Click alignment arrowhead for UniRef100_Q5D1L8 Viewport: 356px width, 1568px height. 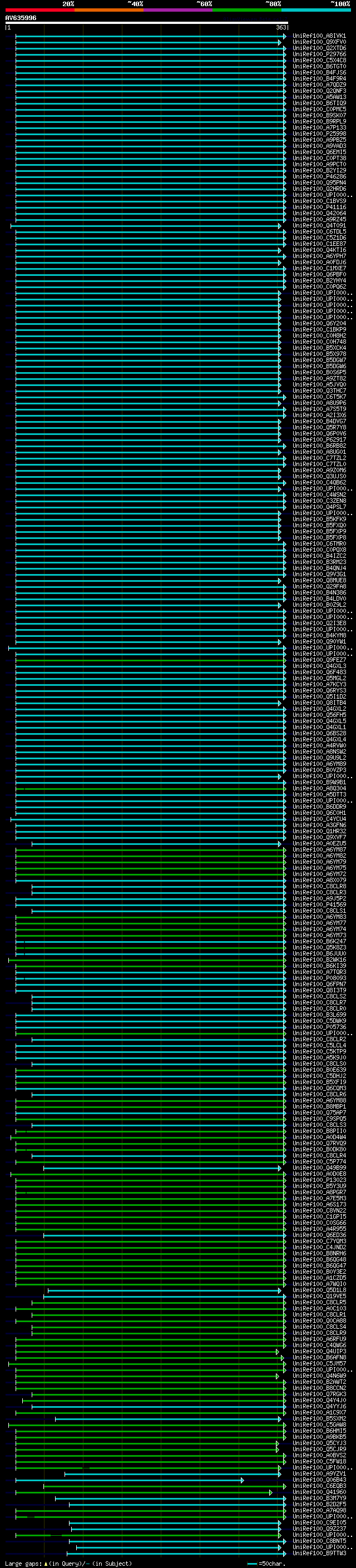coord(280,1290)
